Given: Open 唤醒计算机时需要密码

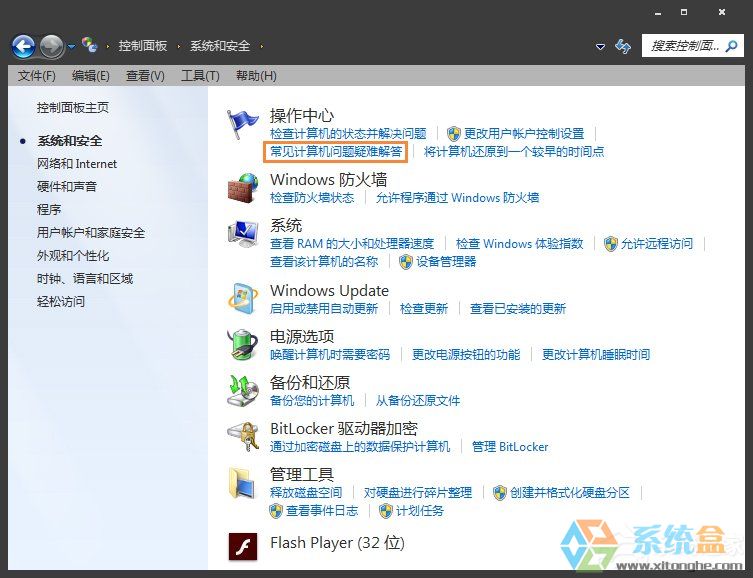Looking at the screenshot, I should point(330,354).
